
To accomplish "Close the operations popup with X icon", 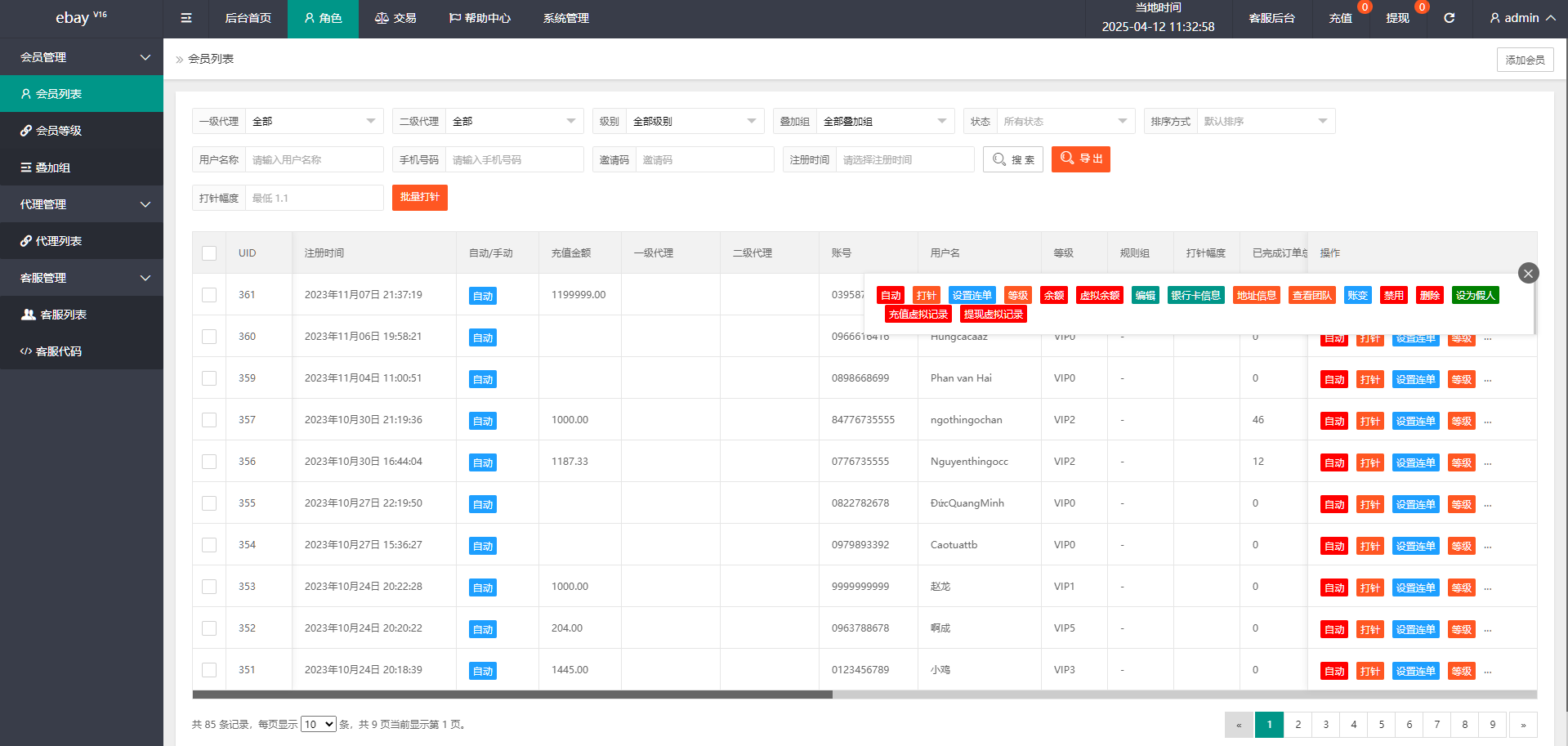I will click(x=1528, y=273).
